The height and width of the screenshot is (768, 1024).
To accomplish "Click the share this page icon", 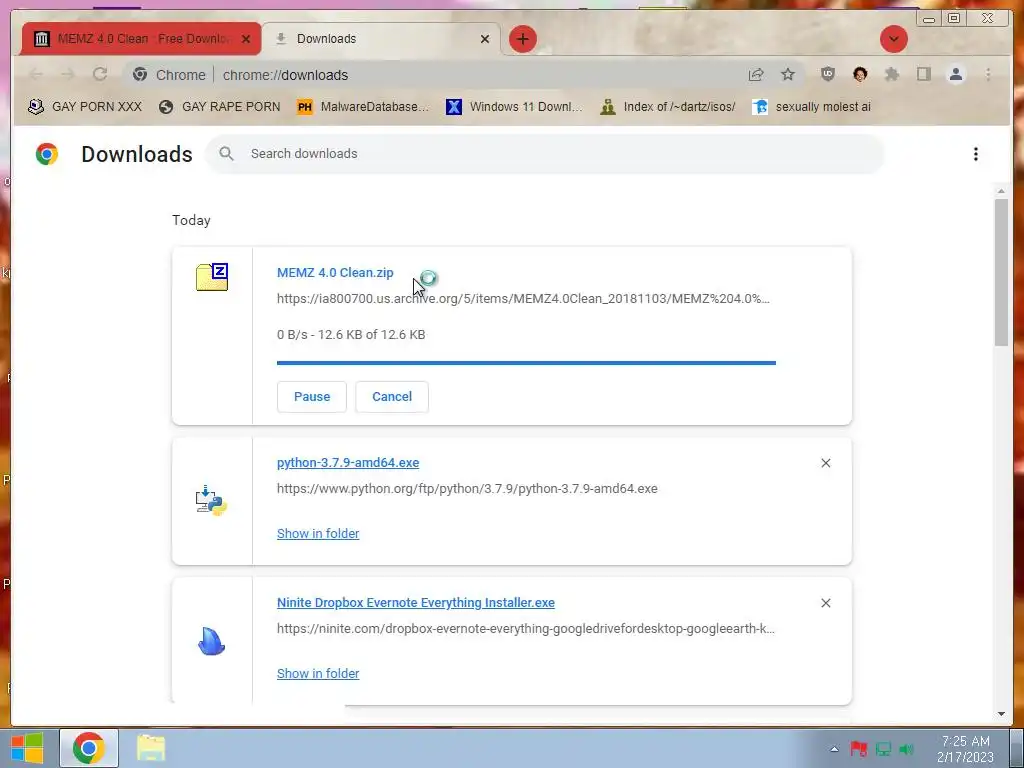I will [x=756, y=74].
